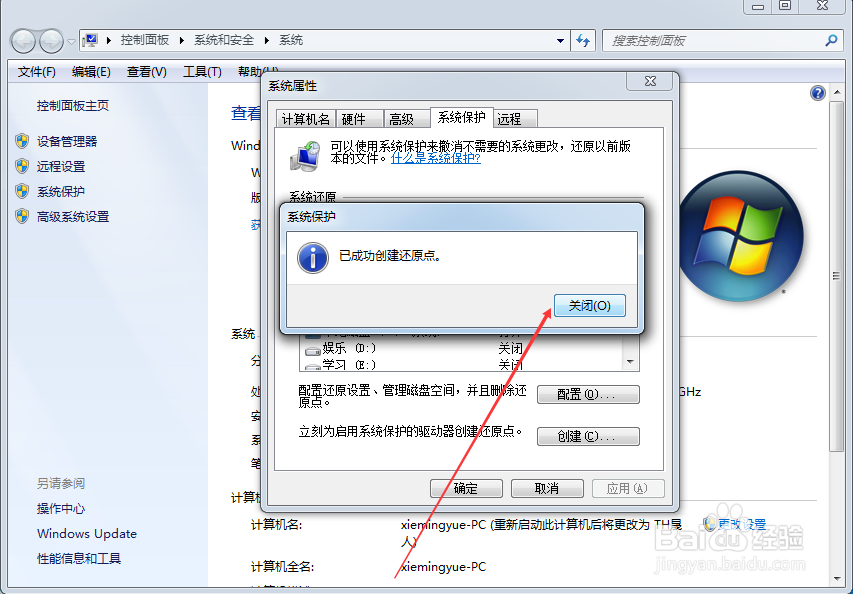The height and width of the screenshot is (594, 853).
Task: Click shield icon beside 远程设置
Action: (22, 166)
